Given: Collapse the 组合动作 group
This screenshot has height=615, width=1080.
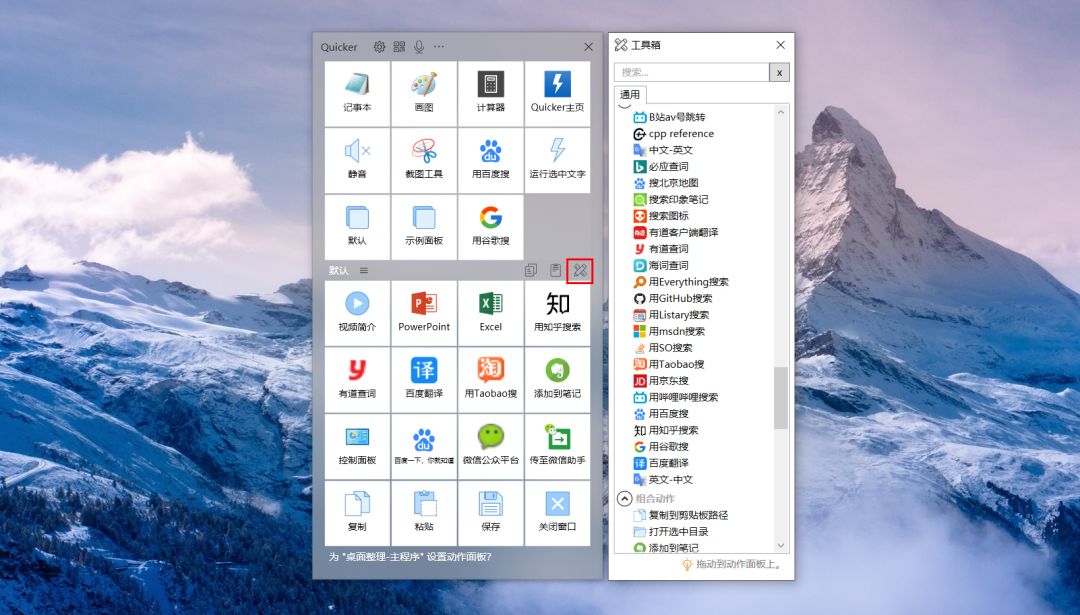Looking at the screenshot, I should 624,499.
